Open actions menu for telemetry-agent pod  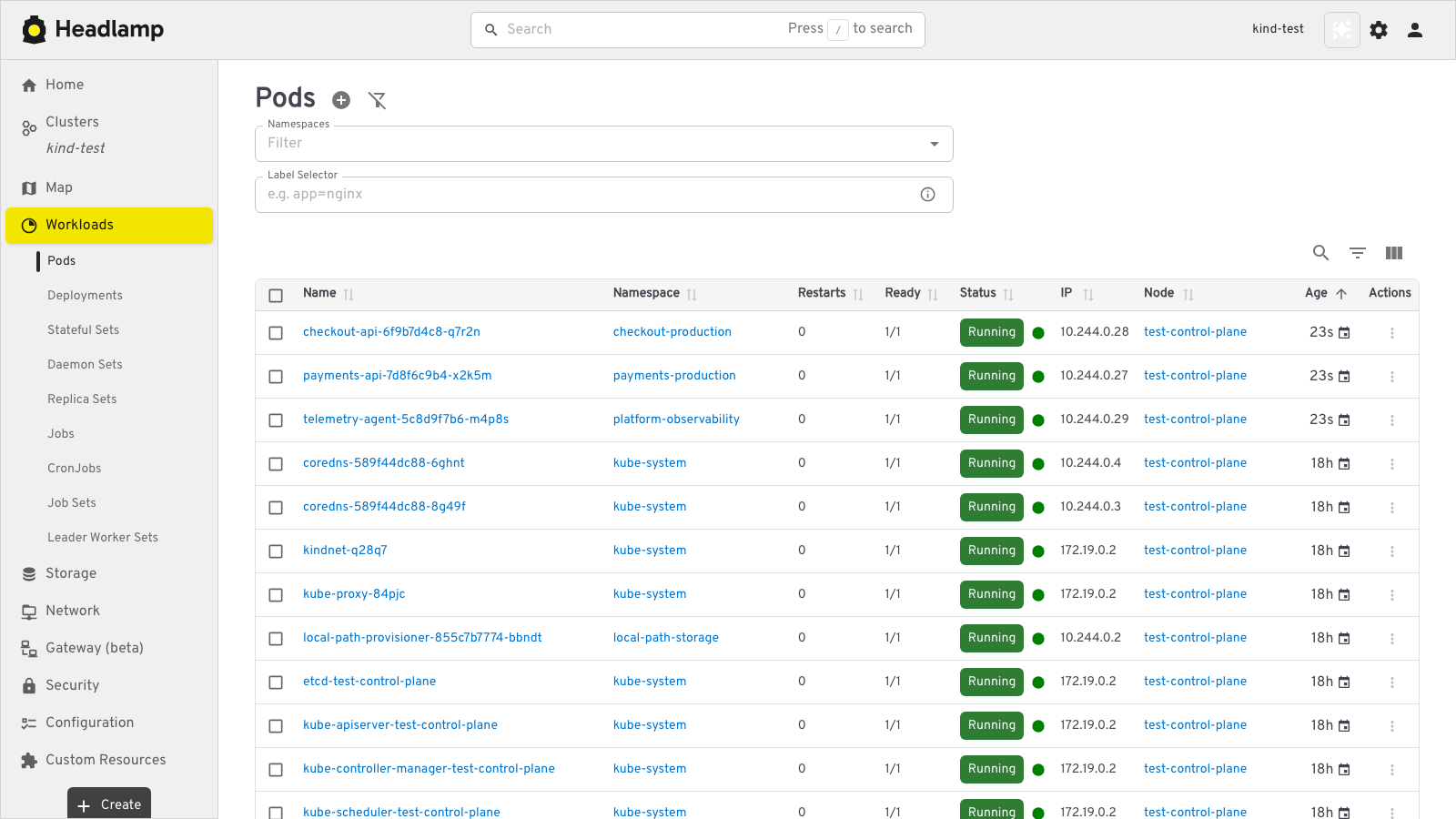tap(1392, 420)
